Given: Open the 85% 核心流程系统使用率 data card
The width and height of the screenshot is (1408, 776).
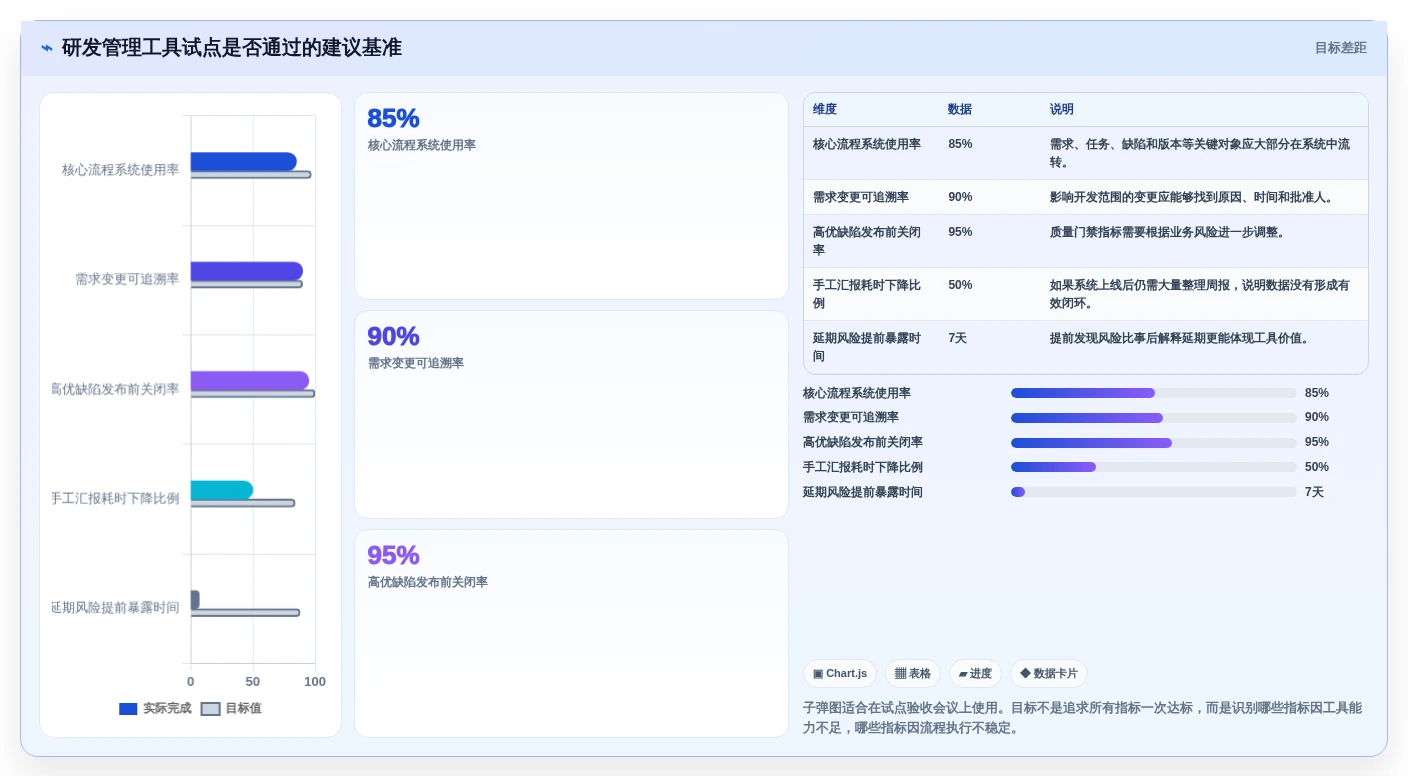Looking at the screenshot, I should 571,196.
